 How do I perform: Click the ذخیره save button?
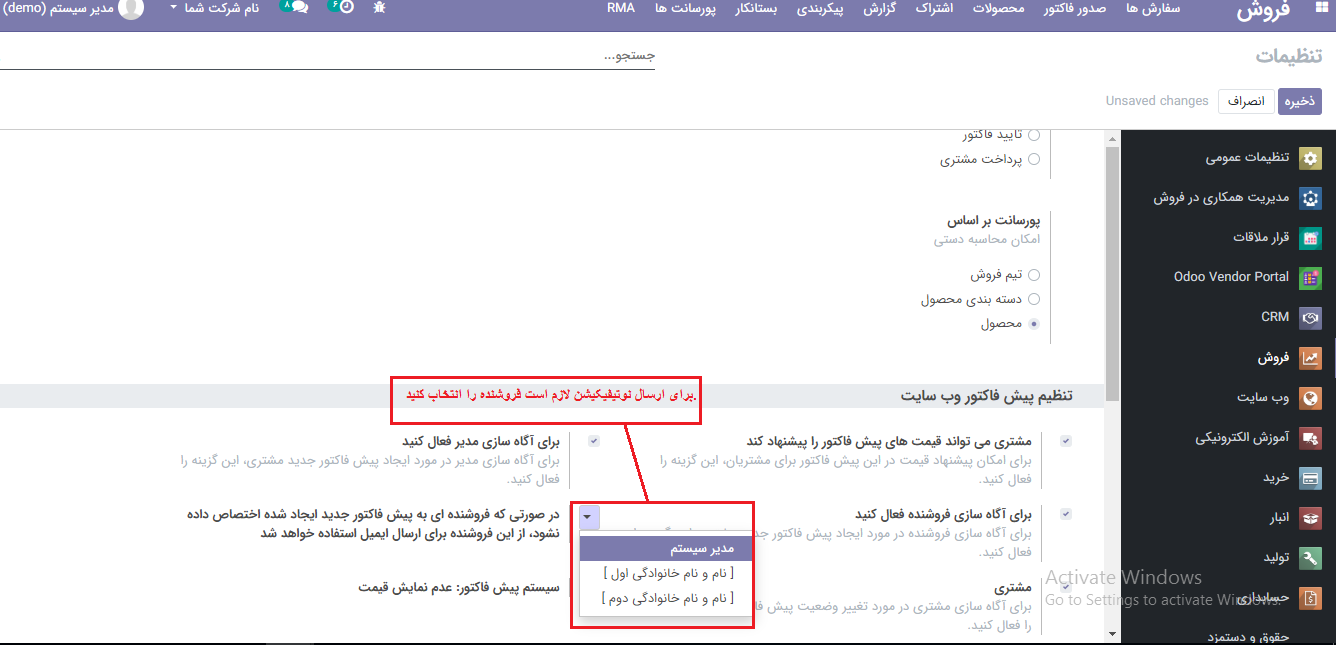coord(1300,101)
